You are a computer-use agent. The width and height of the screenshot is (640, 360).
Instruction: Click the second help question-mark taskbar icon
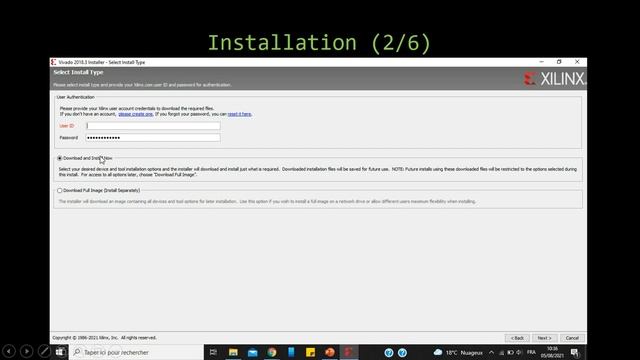pyautogui.click(x=402, y=353)
